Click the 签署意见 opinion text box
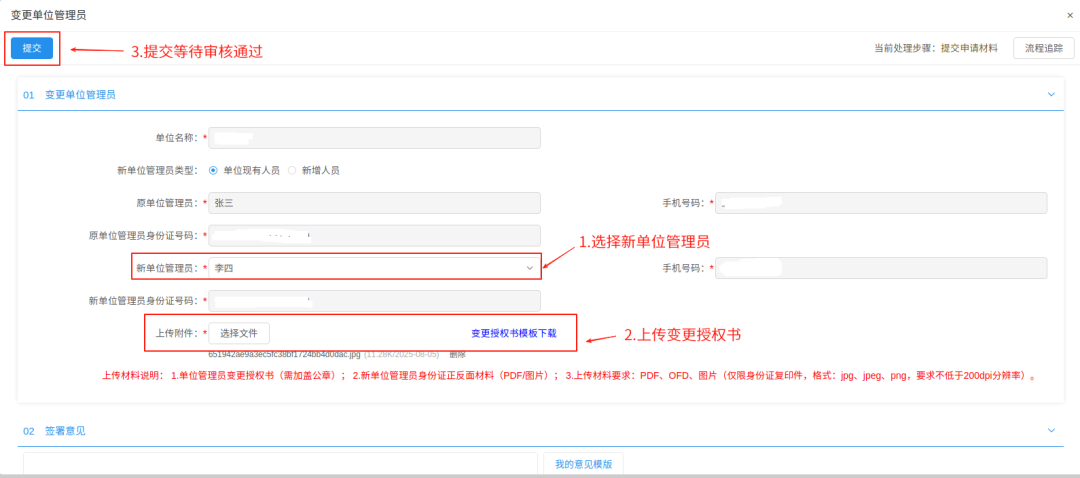This screenshot has width=1080, height=478. pos(280,464)
